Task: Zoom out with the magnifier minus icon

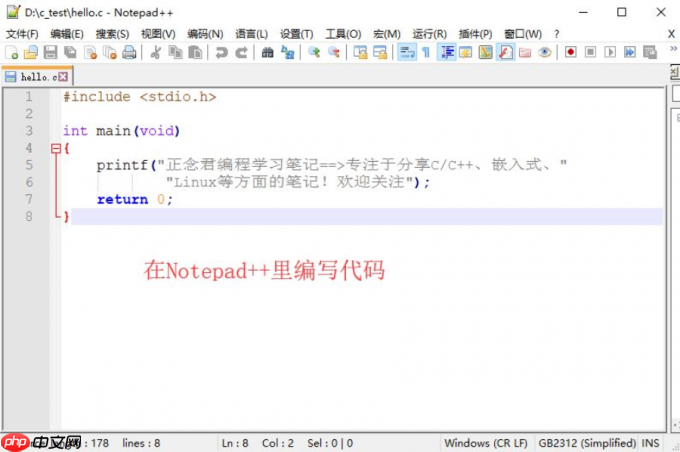Action: [x=334, y=52]
